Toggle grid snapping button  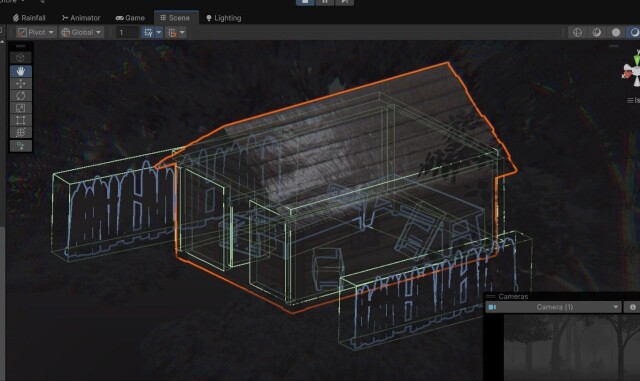[x=148, y=32]
